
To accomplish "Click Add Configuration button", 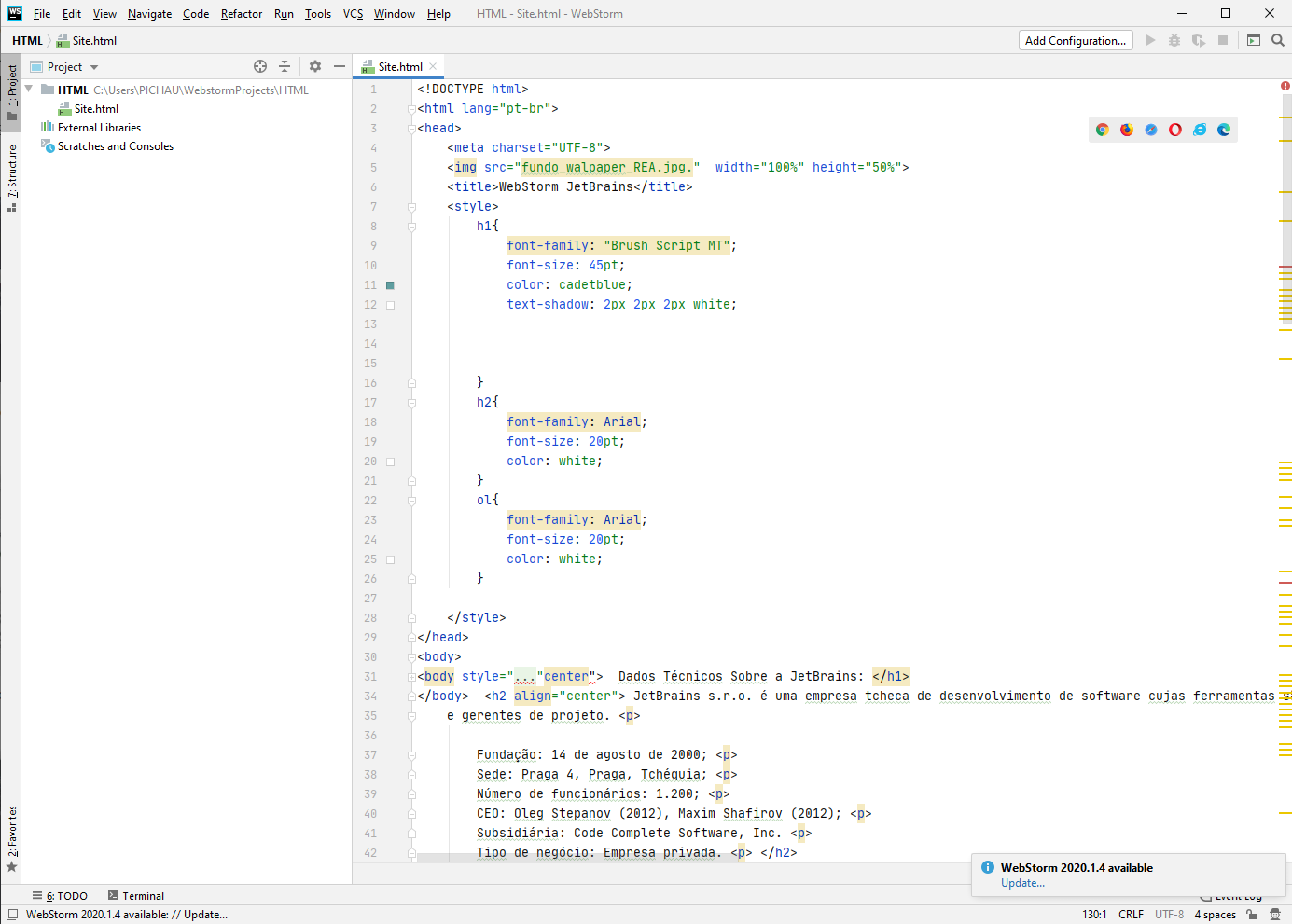I will point(1076,40).
